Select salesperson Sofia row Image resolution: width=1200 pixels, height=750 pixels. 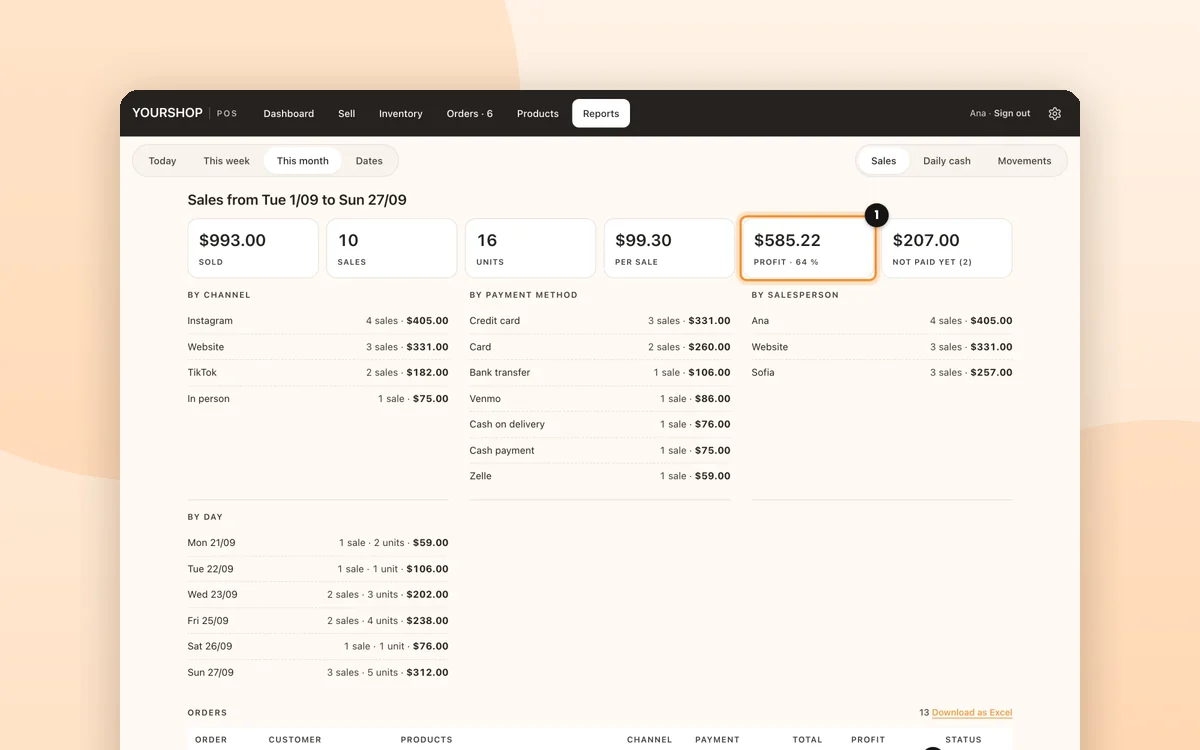coord(882,372)
